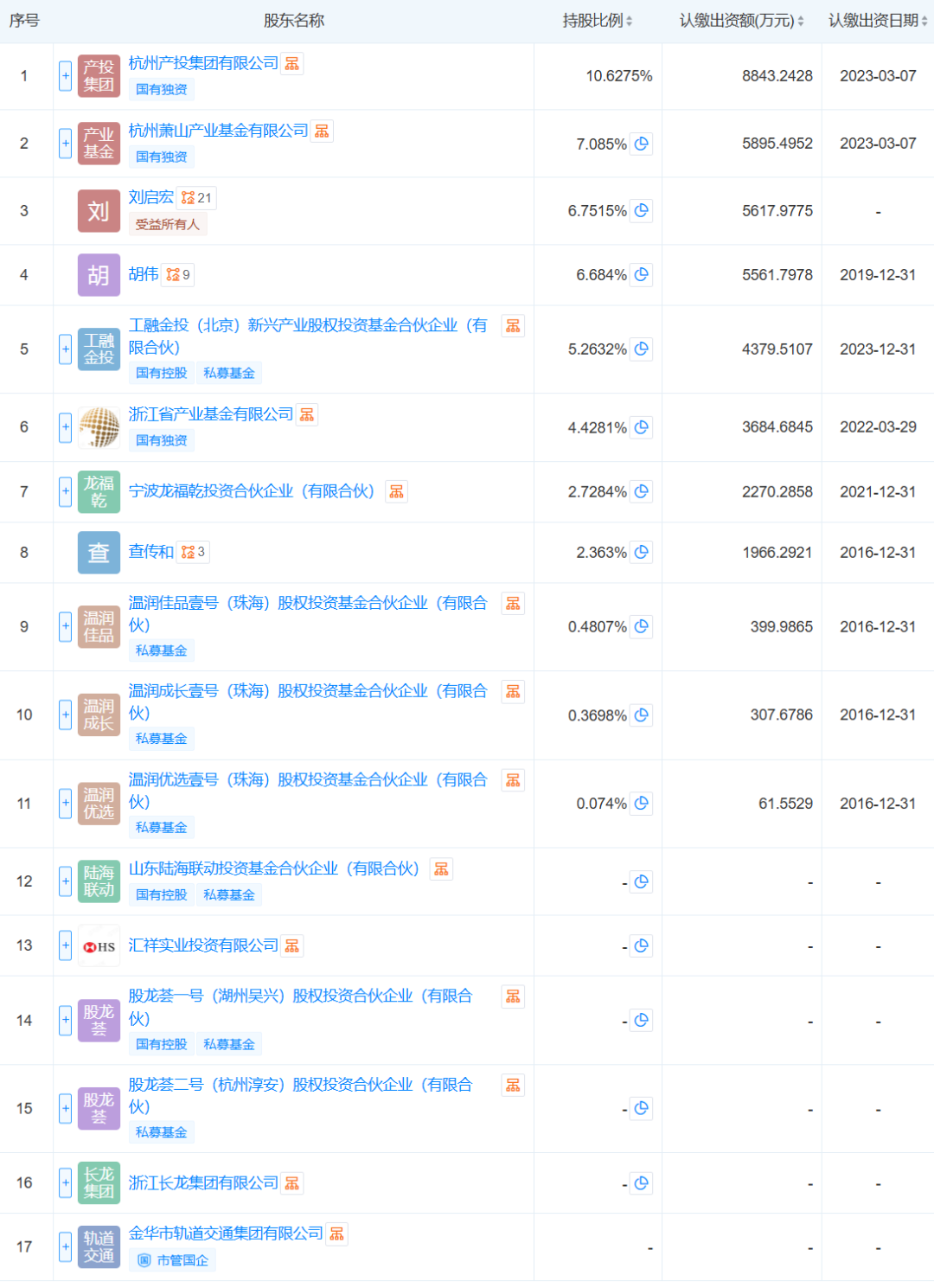Expand row for 杭州产投集团有限公司
This screenshot has width=934, height=1288.
[x=65, y=76]
